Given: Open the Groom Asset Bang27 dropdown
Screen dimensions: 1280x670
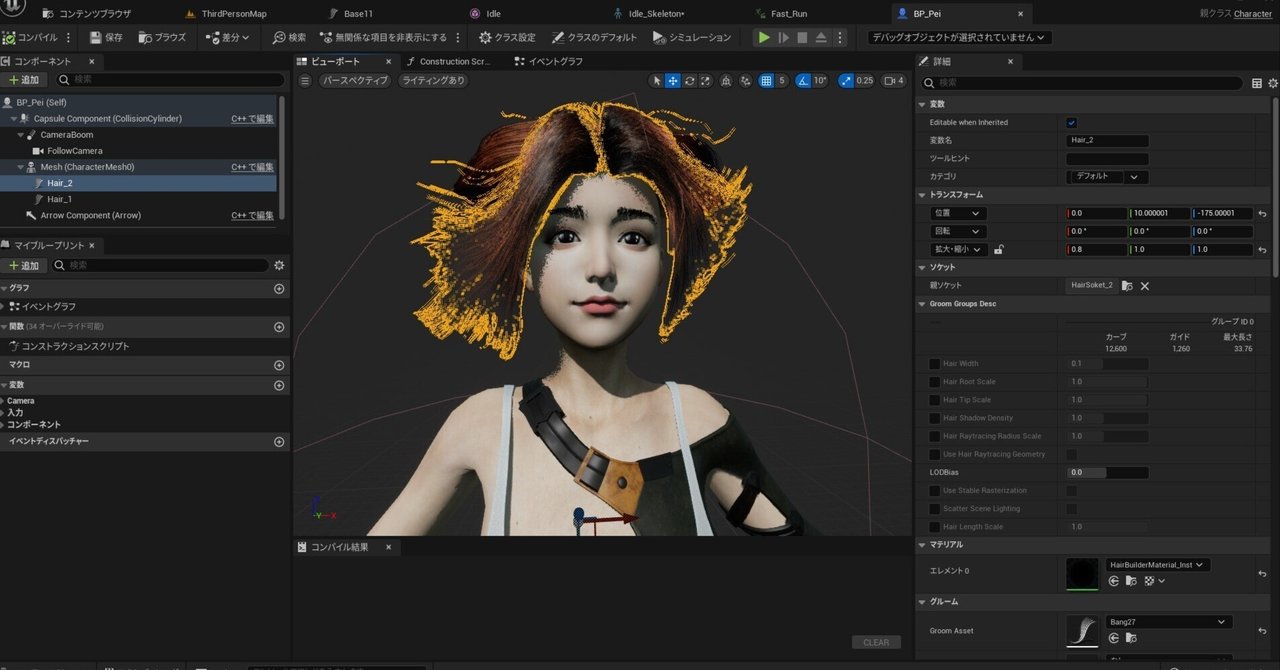Looking at the screenshot, I should 1168,622.
